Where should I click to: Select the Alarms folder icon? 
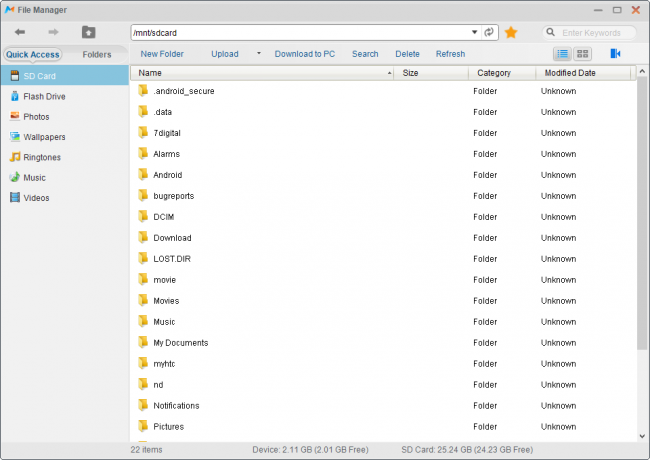click(x=143, y=153)
